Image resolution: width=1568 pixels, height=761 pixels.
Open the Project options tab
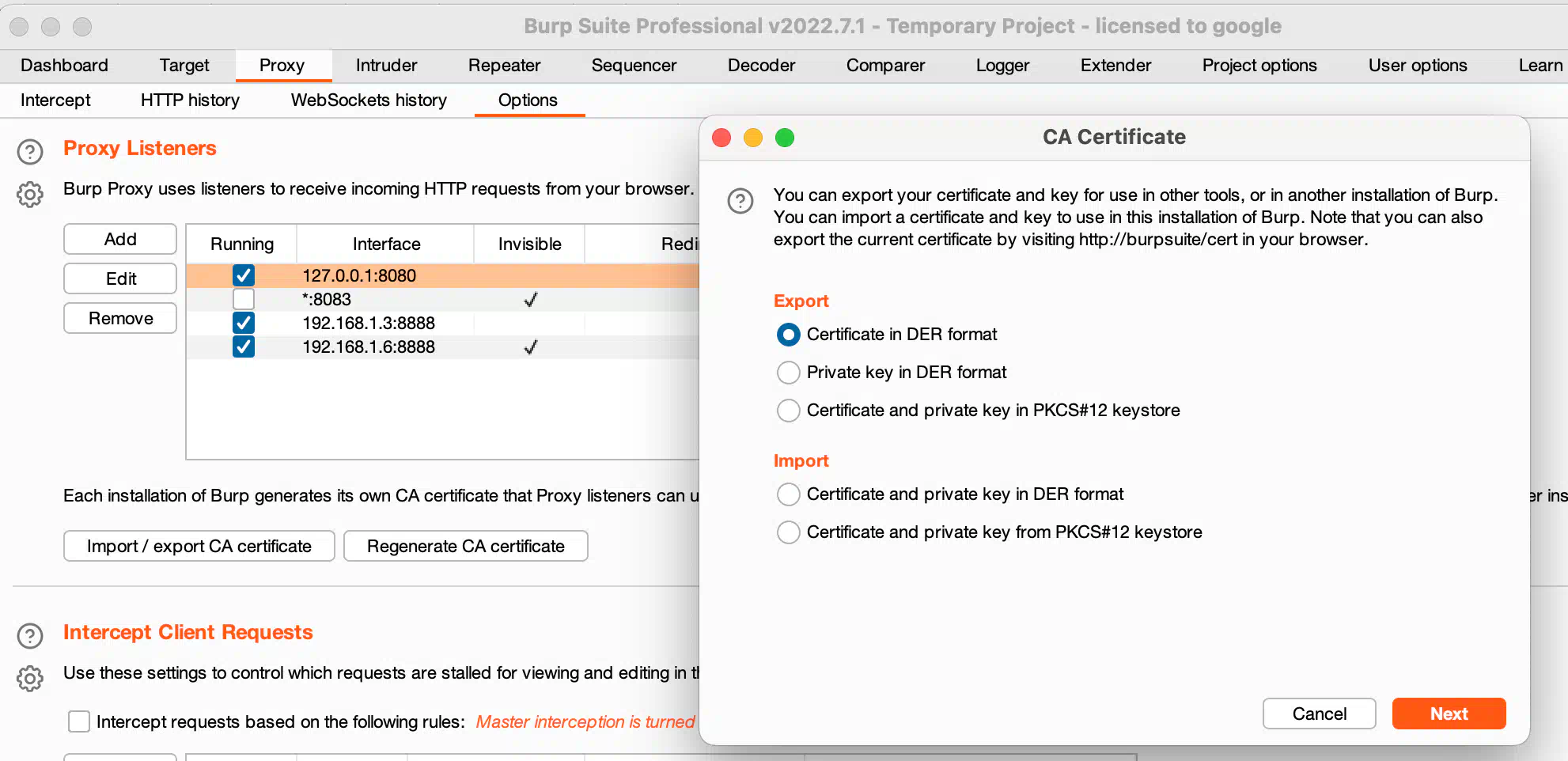1259,66
